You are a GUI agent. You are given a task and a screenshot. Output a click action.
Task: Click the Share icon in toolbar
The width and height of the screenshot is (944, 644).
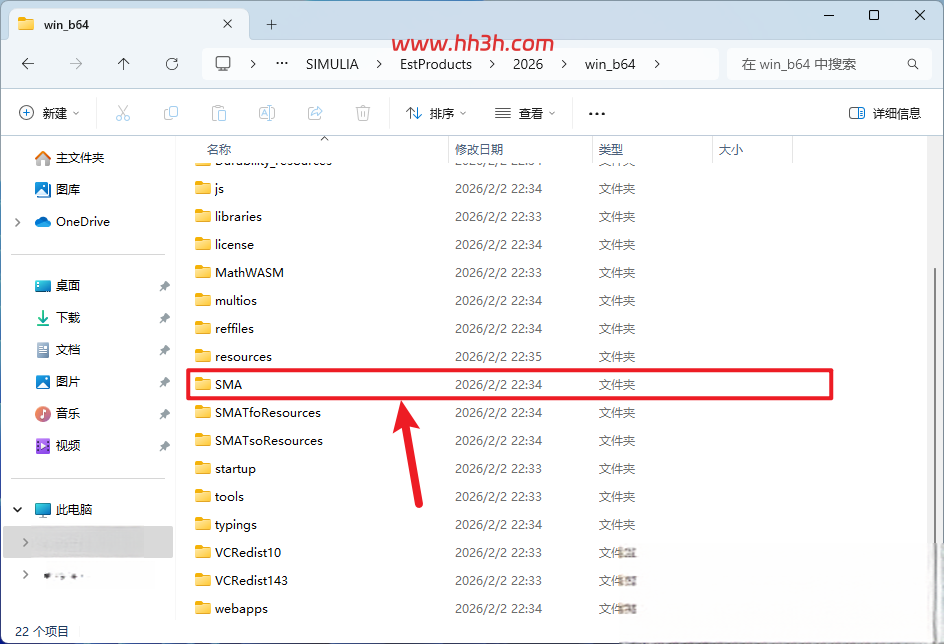(x=315, y=113)
